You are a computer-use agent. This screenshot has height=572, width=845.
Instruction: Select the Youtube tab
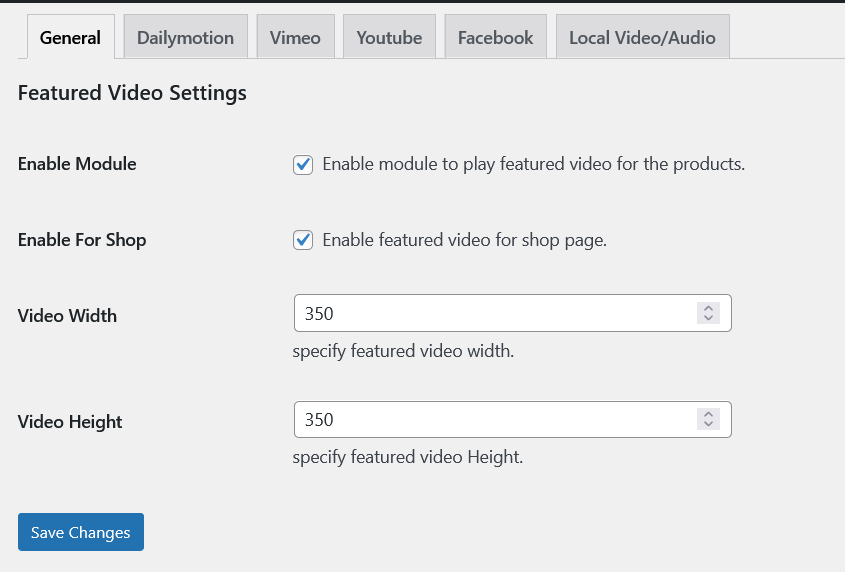click(x=389, y=38)
